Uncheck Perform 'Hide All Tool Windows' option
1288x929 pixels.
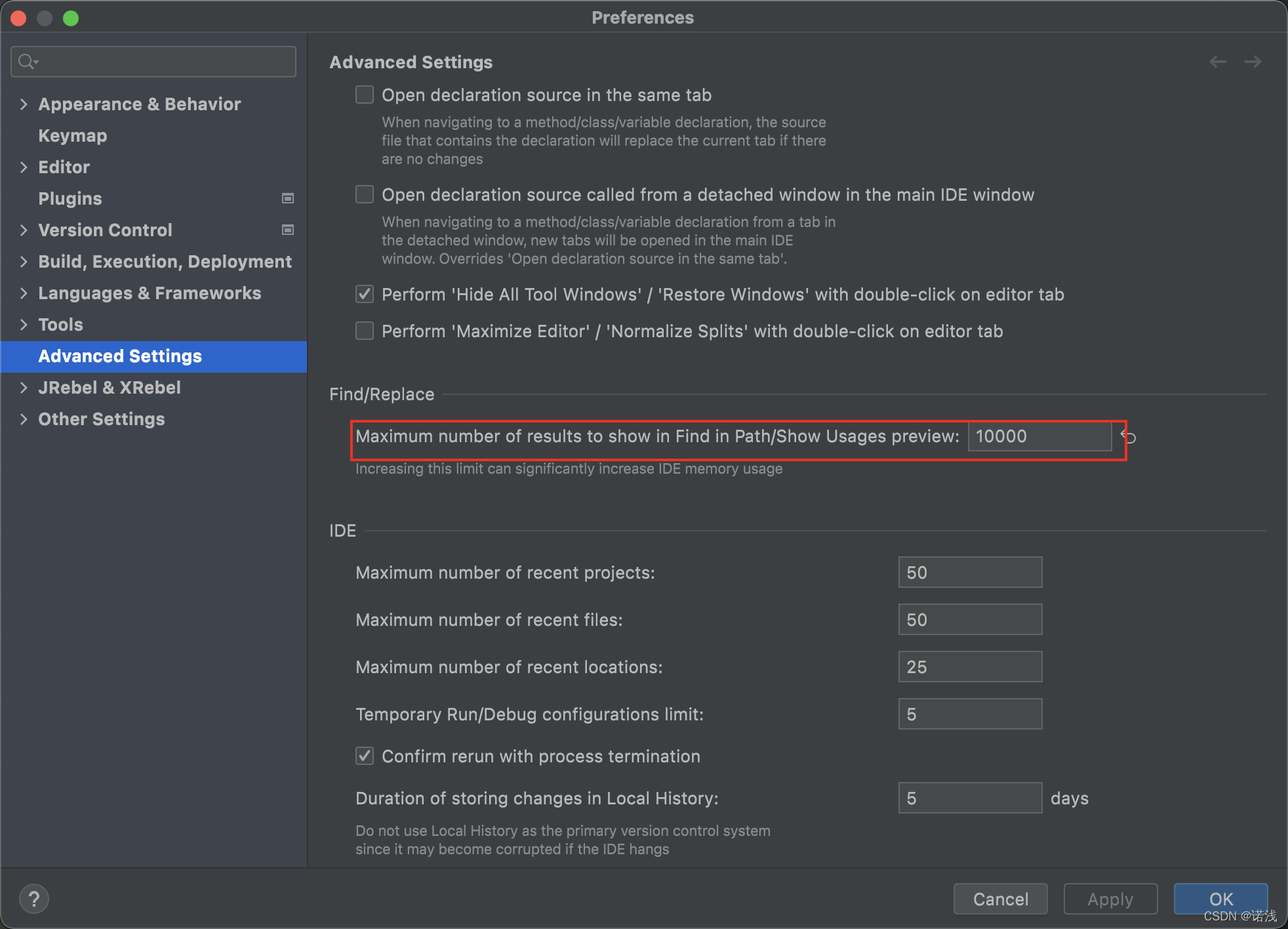point(364,294)
